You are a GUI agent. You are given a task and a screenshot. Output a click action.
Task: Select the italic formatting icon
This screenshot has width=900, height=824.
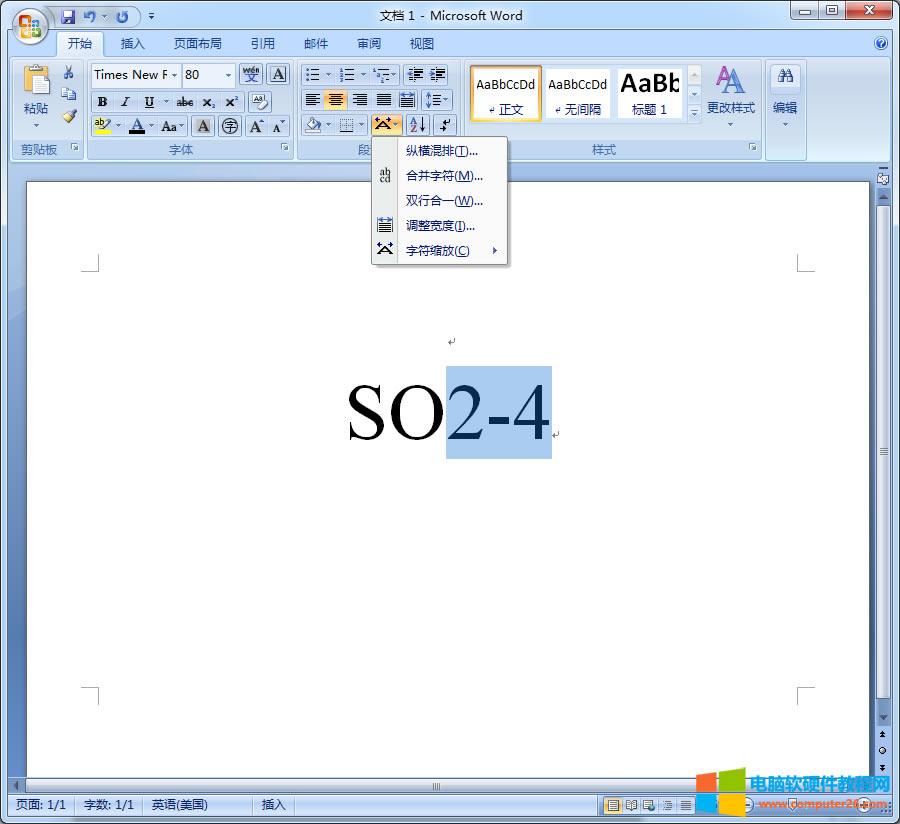[125, 101]
